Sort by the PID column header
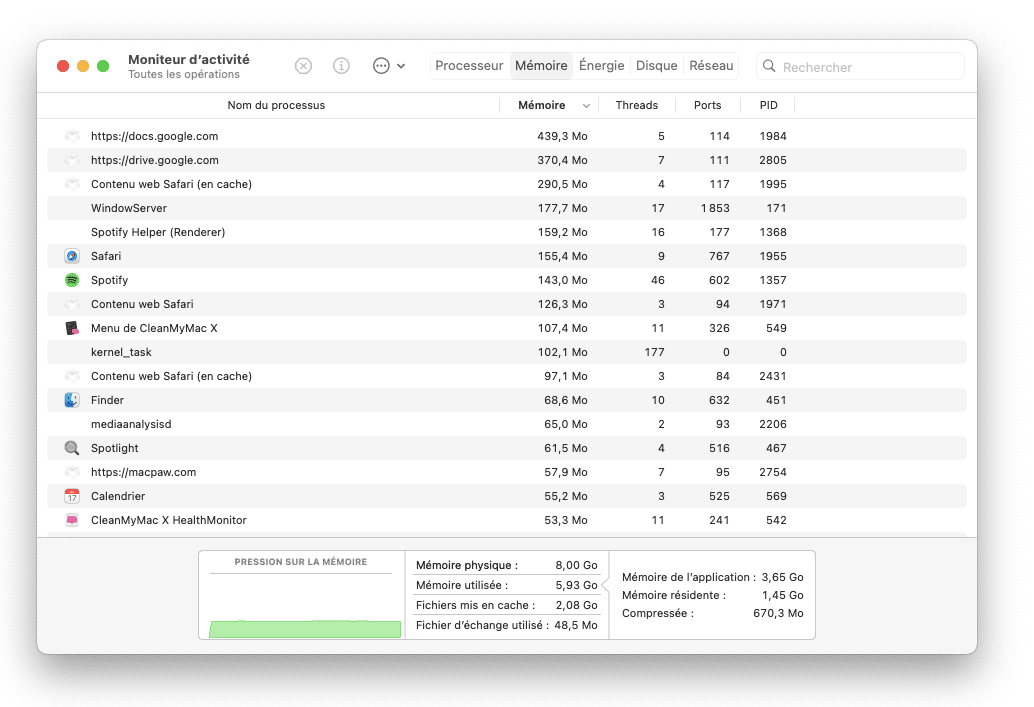 pos(768,106)
